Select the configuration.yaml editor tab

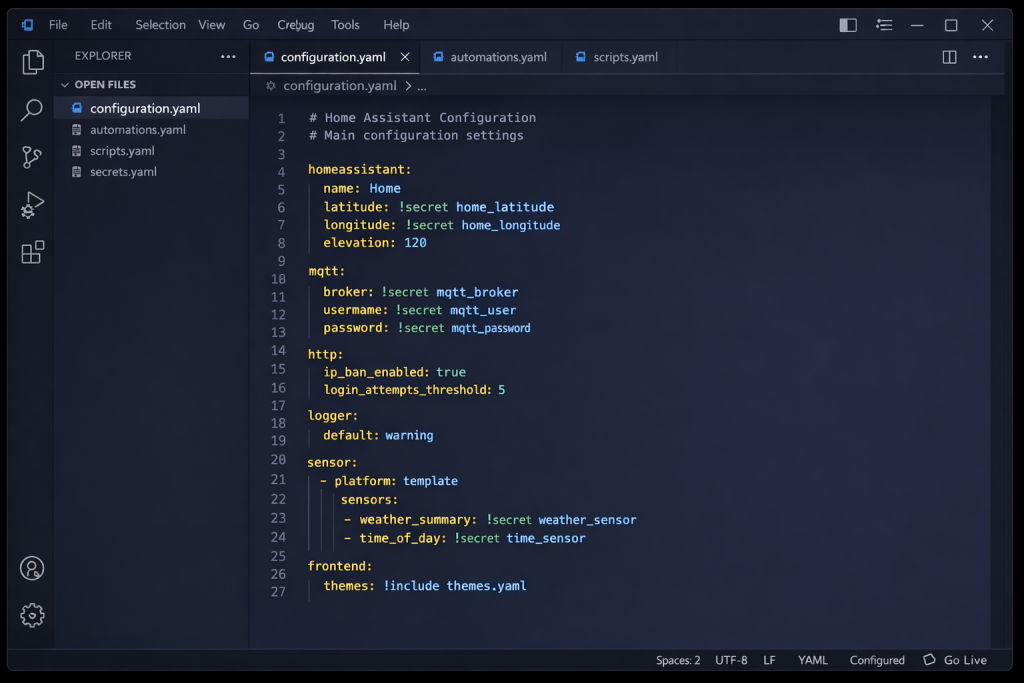334,57
